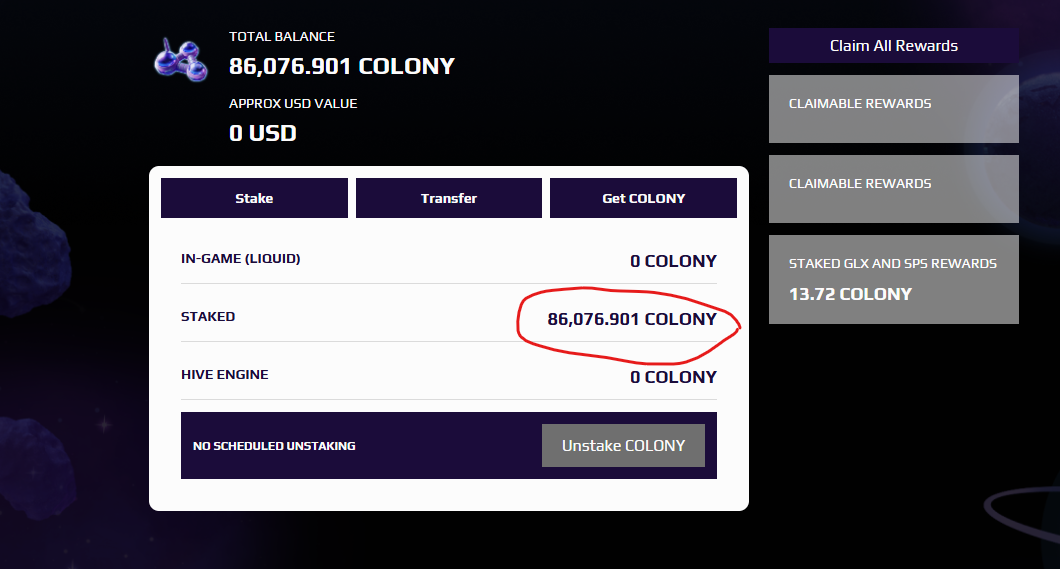Click the total balance 86,076.901 COLONY heading

tap(342, 66)
